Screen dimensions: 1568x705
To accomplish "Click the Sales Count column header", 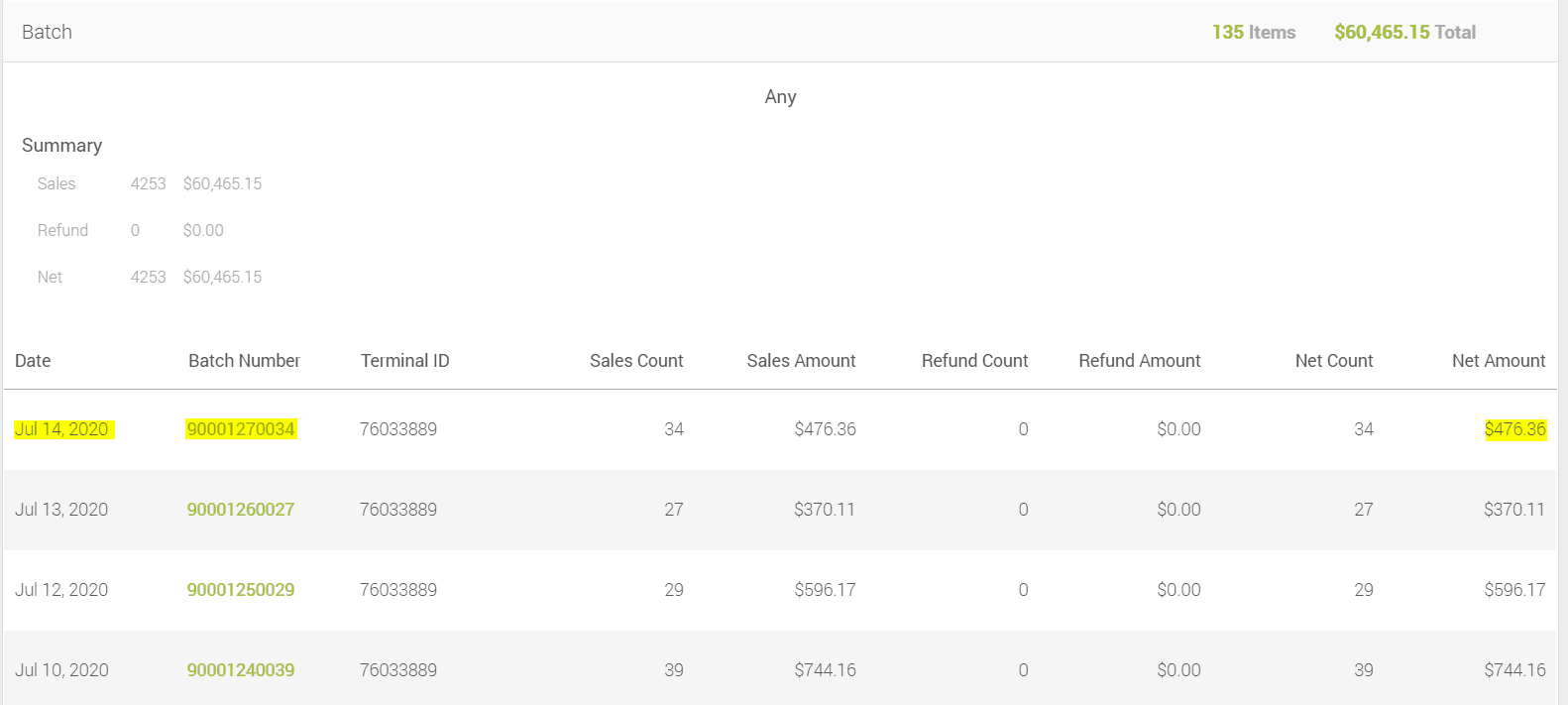I will point(636,361).
